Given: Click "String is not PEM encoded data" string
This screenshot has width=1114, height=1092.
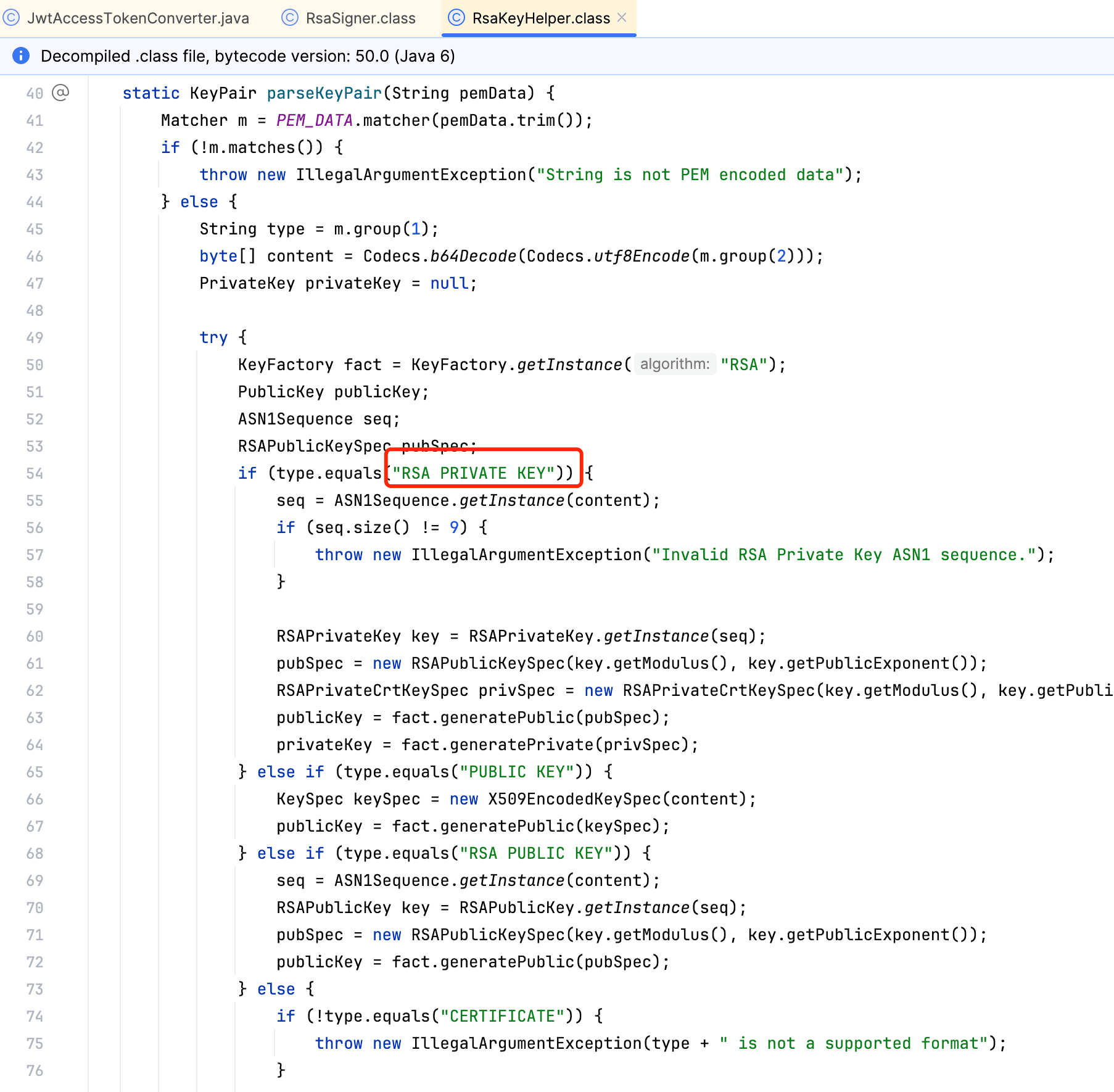Looking at the screenshot, I should pos(690,175).
